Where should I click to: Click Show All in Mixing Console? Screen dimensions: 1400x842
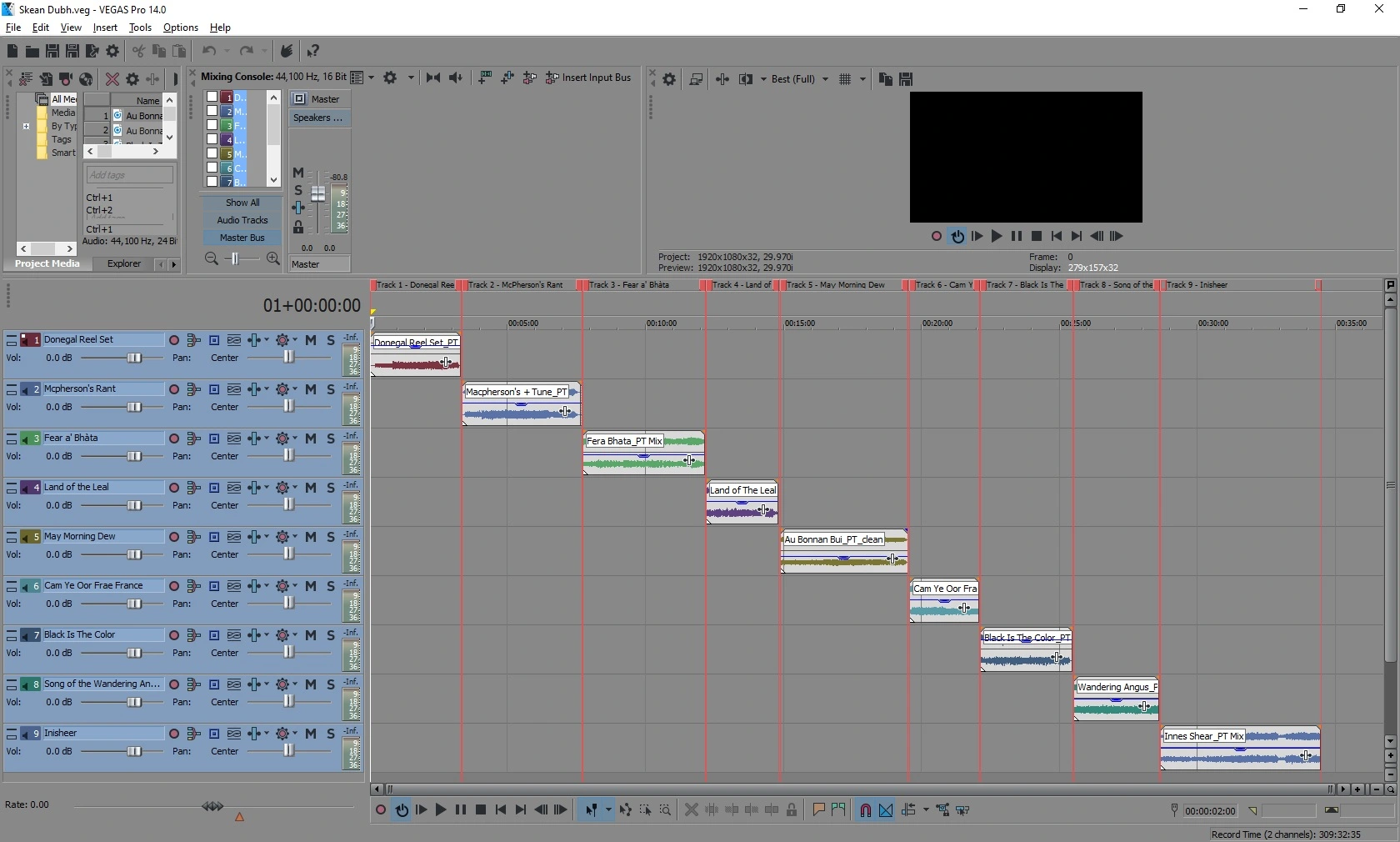242,203
